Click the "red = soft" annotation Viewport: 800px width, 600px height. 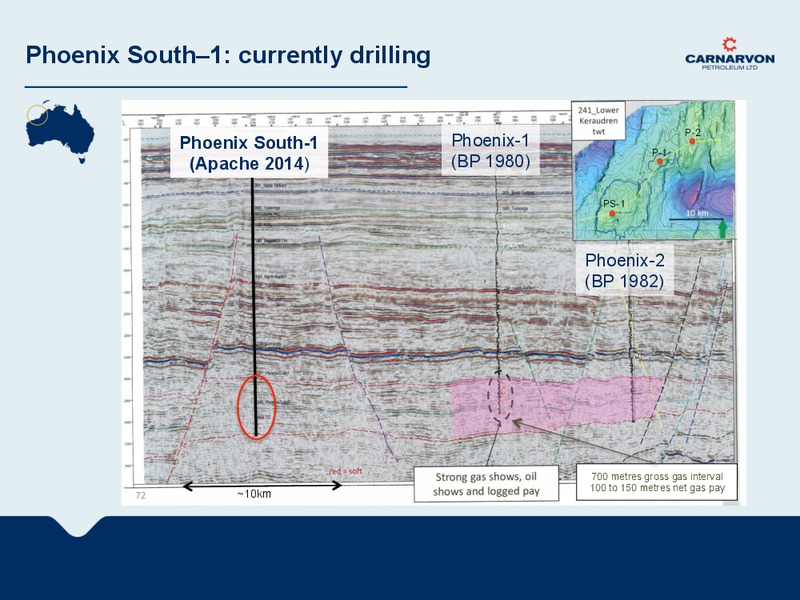[x=345, y=471]
